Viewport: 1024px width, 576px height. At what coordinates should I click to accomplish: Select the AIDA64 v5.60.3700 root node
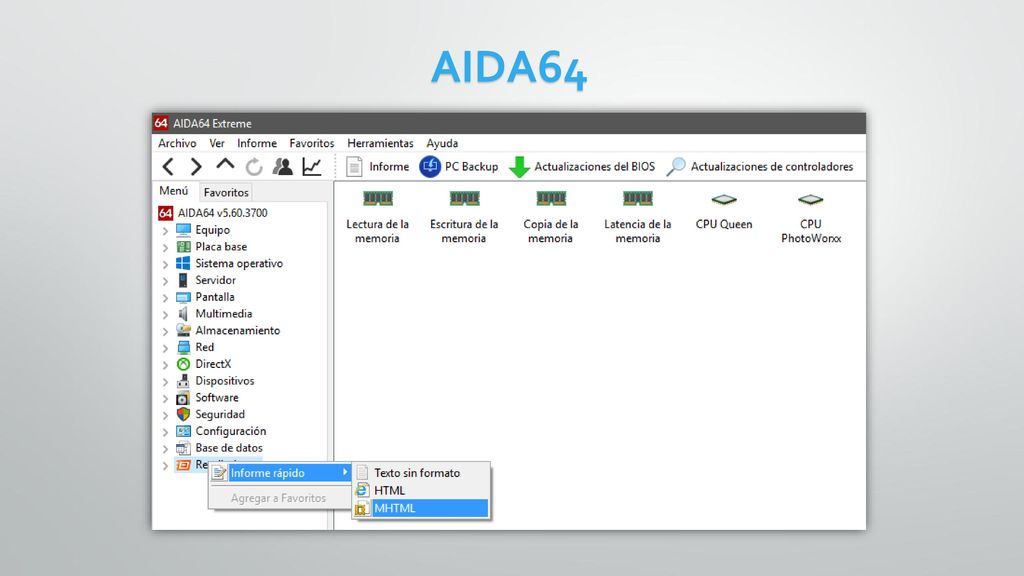(223, 213)
